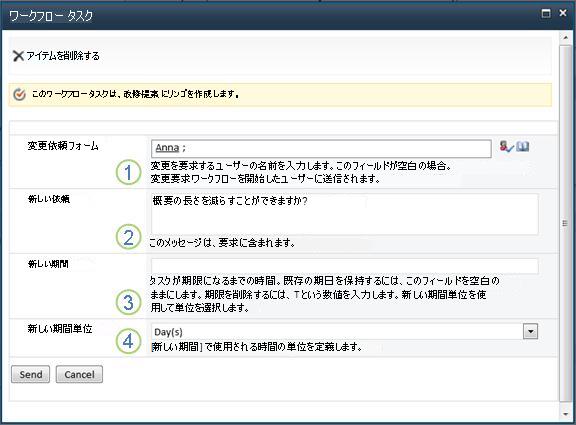The width and height of the screenshot is (576, 425).
Task: Click the check names icon beside Anna field
Action: [x=507, y=147]
